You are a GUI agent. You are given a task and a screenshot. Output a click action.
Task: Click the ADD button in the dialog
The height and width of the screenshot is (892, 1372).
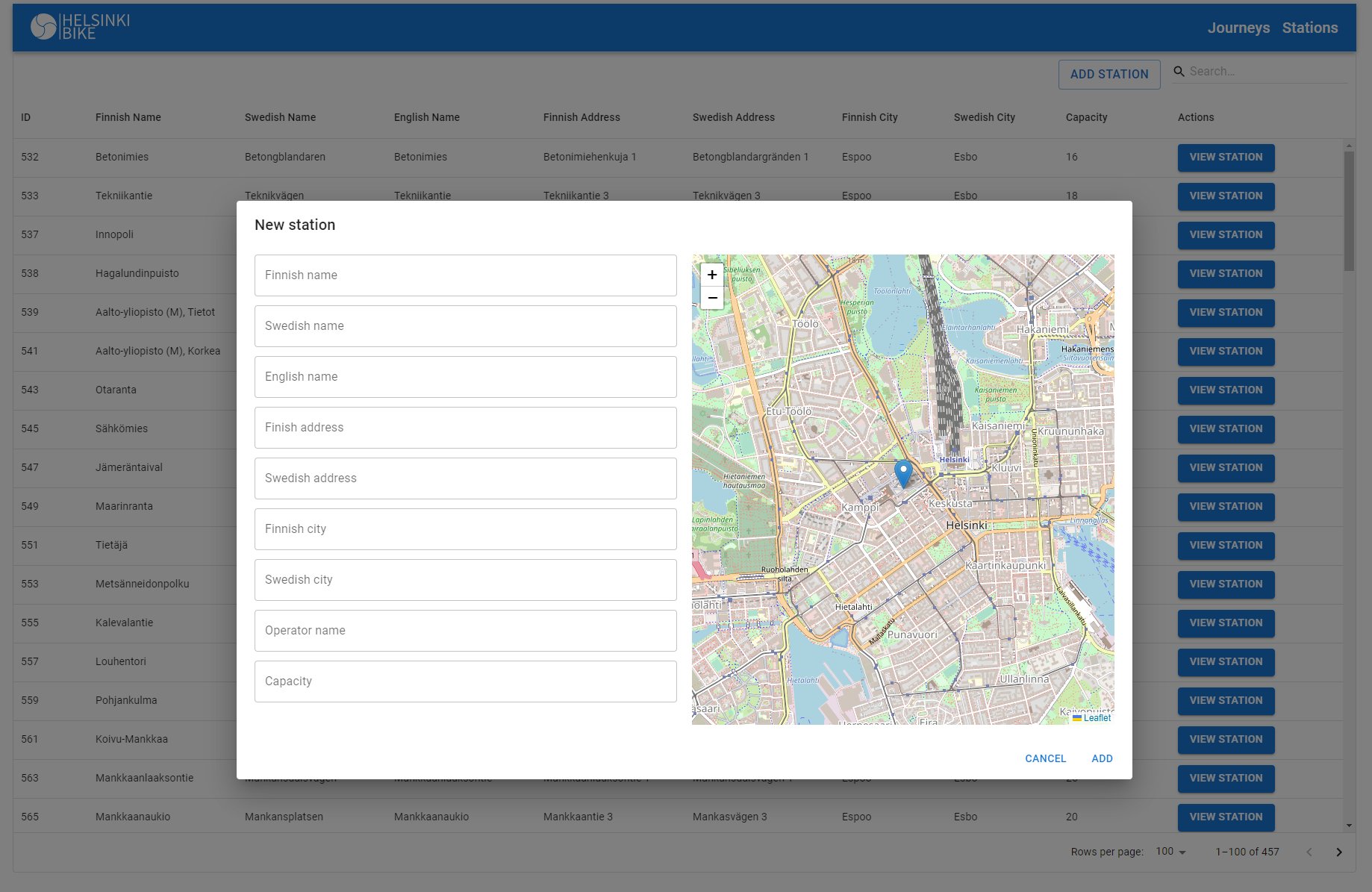point(1102,758)
